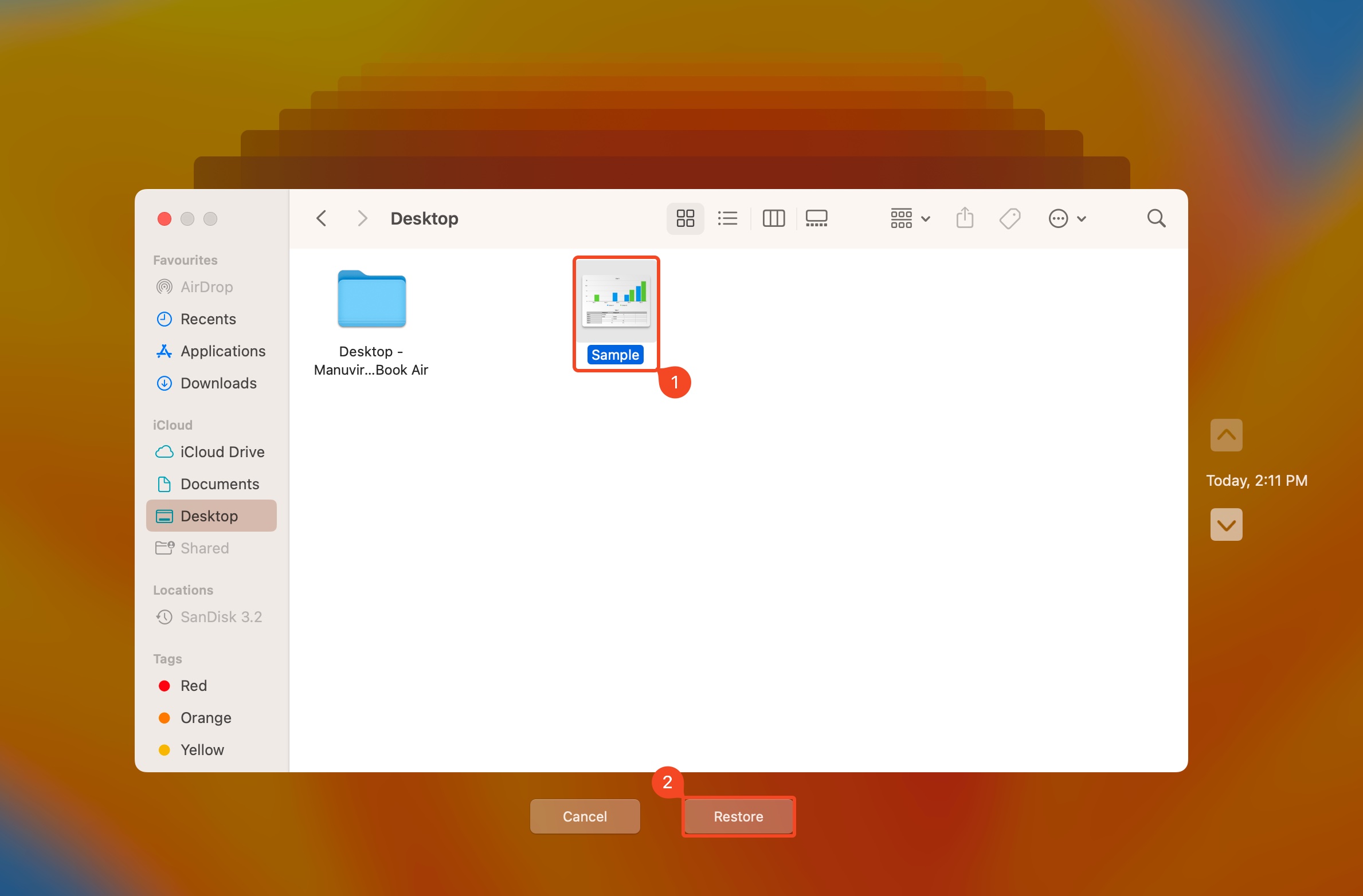
Task: Click the icon view button in toolbar
Action: pyautogui.click(x=686, y=218)
